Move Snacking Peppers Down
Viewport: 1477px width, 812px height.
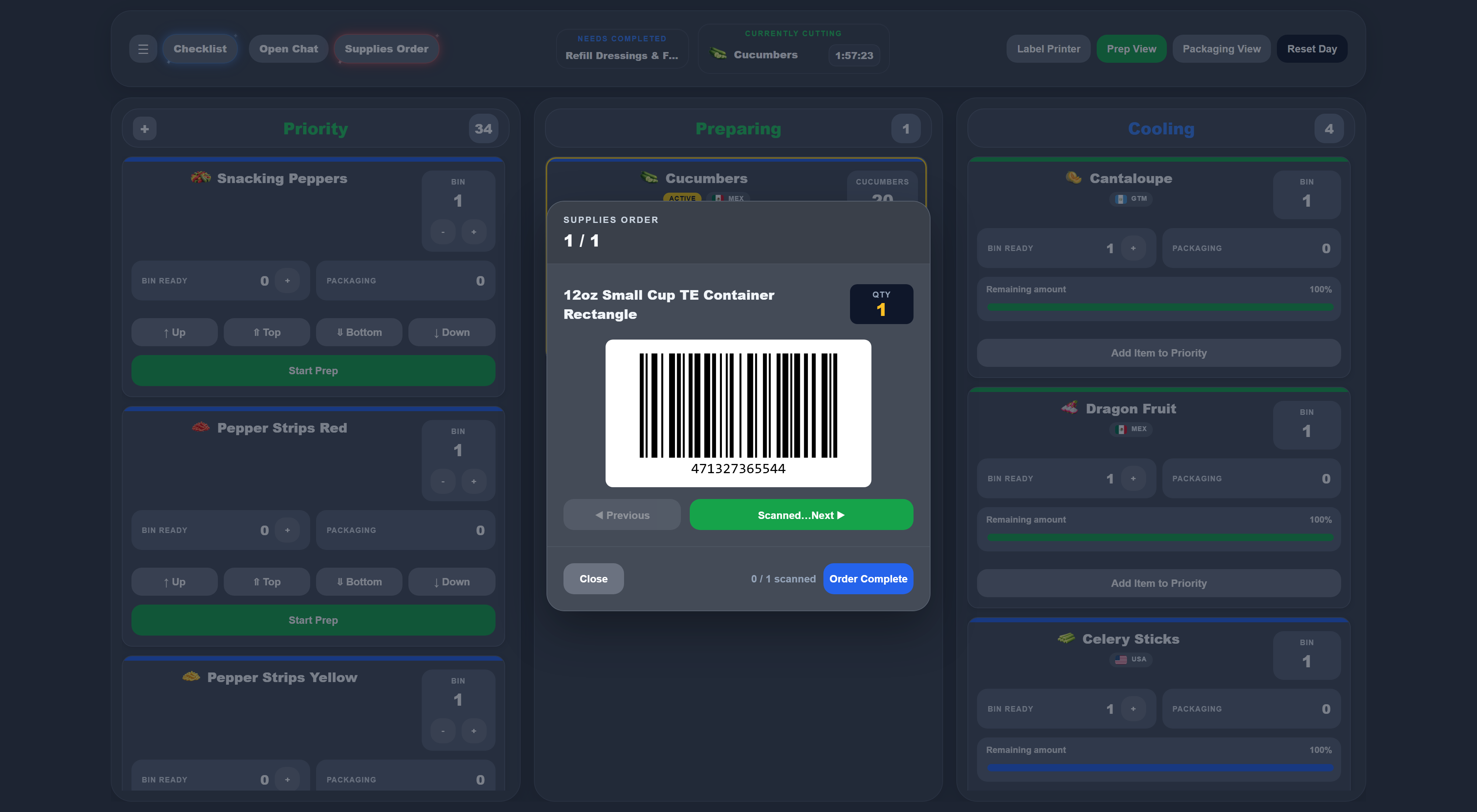click(451, 332)
